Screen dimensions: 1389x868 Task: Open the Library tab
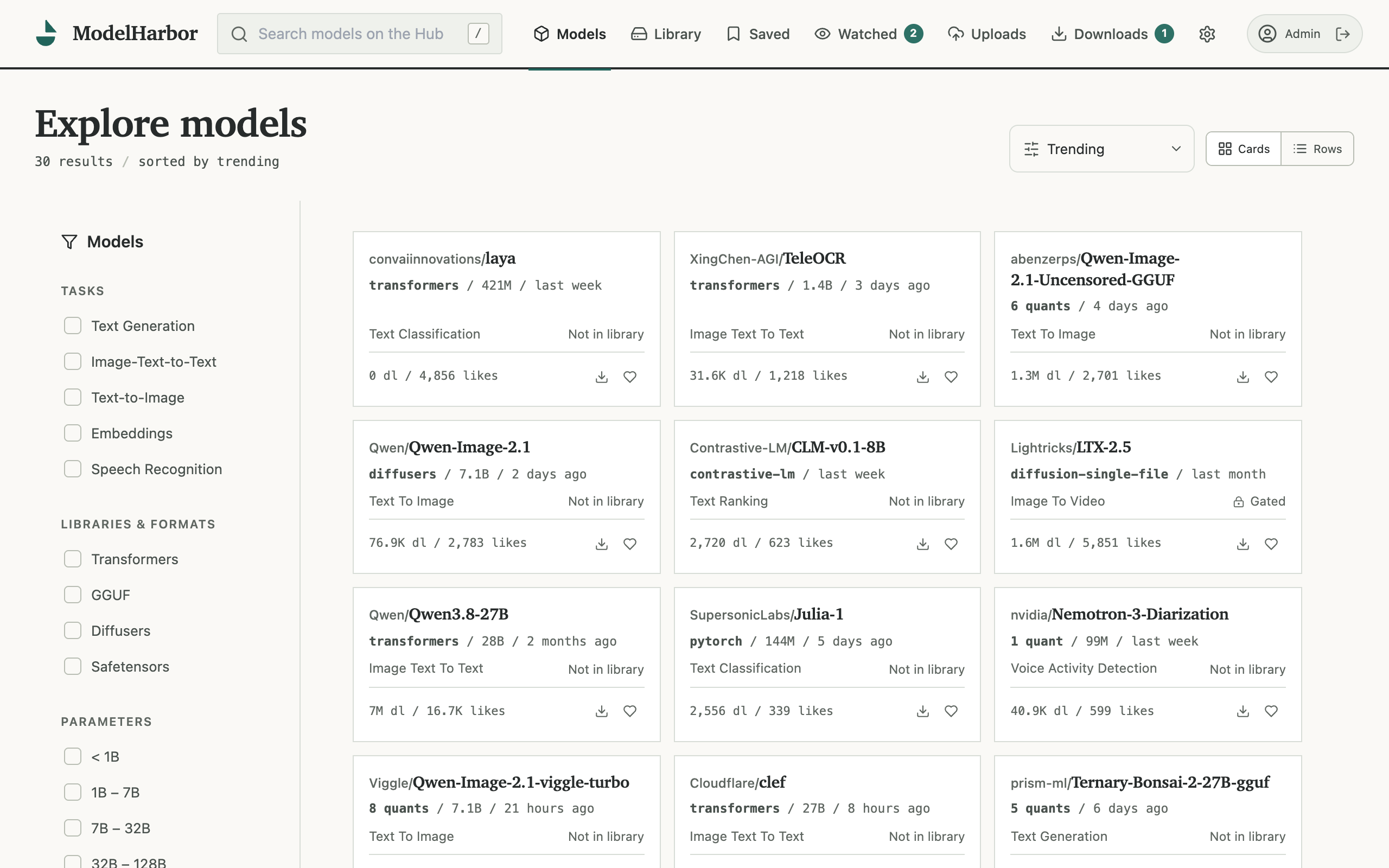point(666,34)
